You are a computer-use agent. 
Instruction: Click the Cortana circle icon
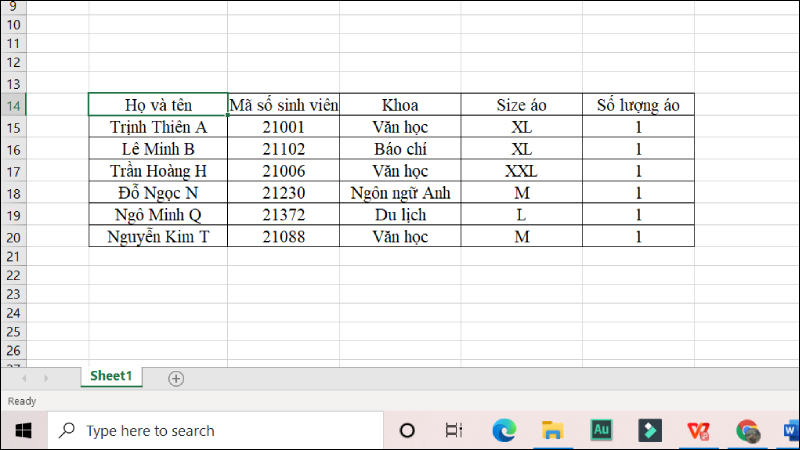click(x=407, y=430)
